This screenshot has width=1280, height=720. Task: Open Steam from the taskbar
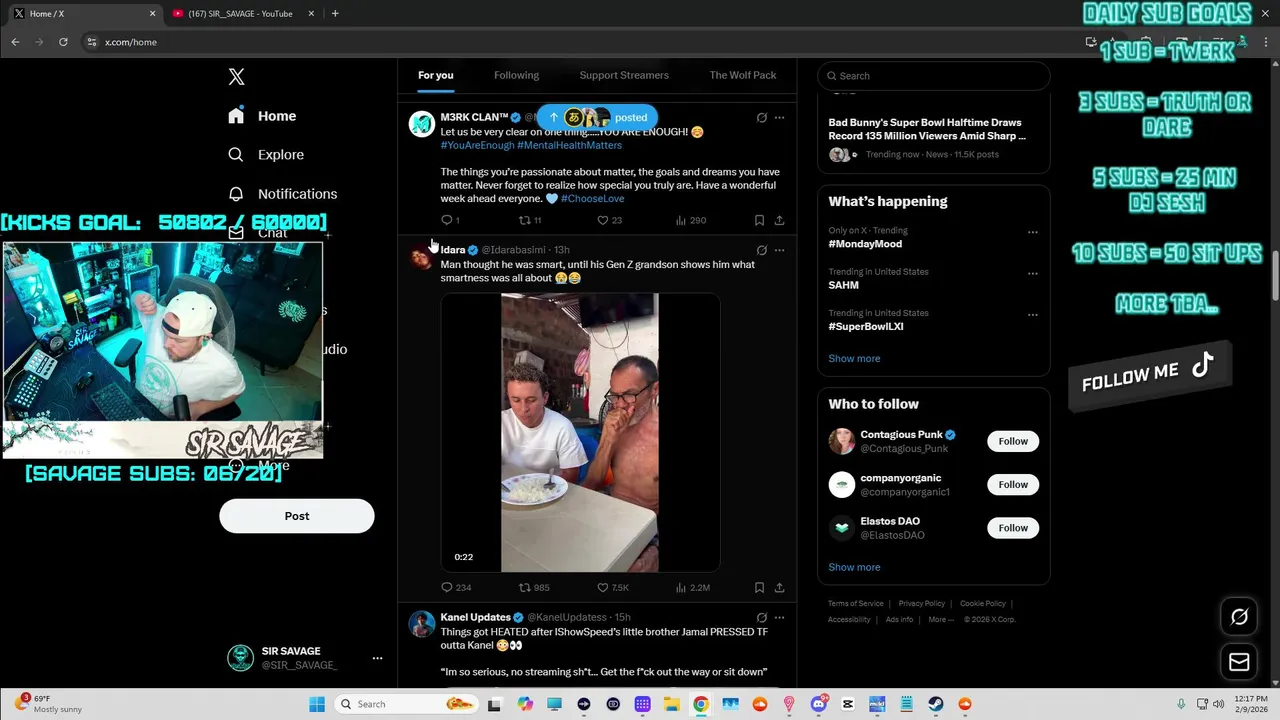[936, 704]
